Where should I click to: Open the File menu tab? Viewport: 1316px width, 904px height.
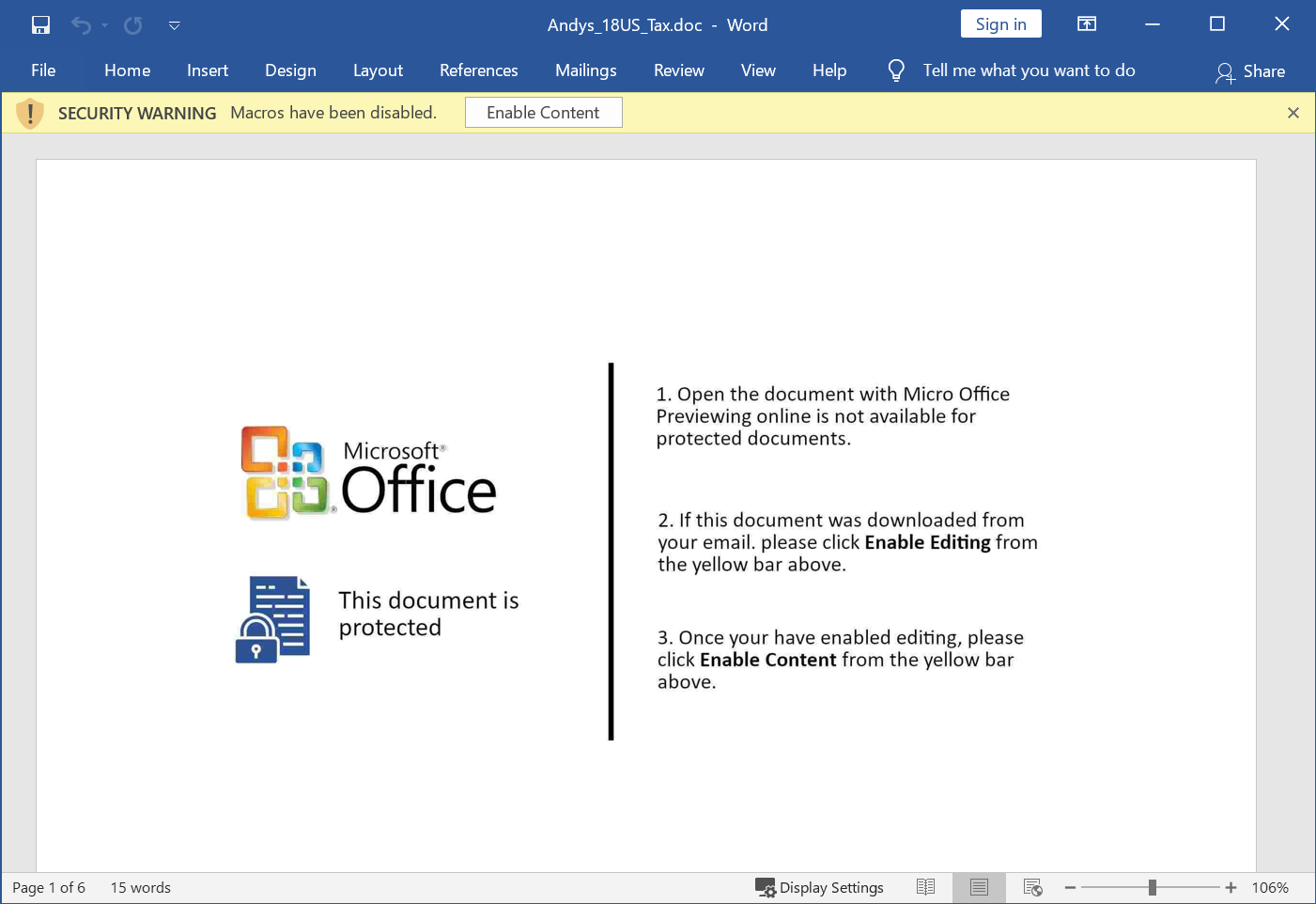click(43, 70)
